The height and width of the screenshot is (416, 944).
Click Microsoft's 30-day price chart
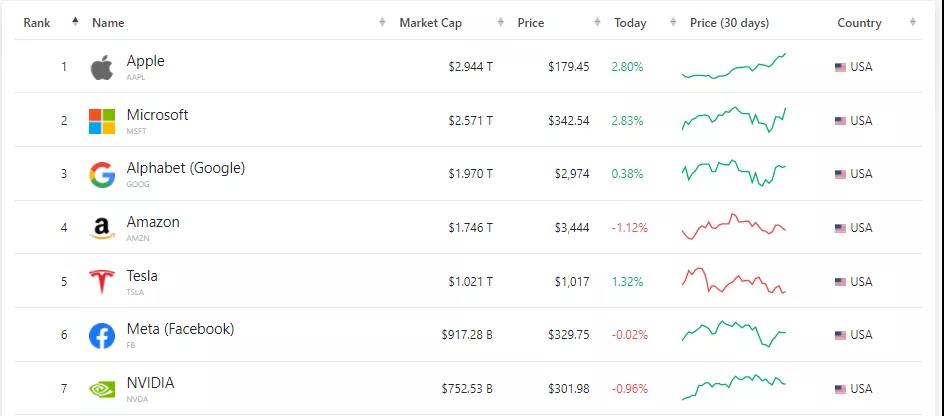pyautogui.click(x=734, y=120)
